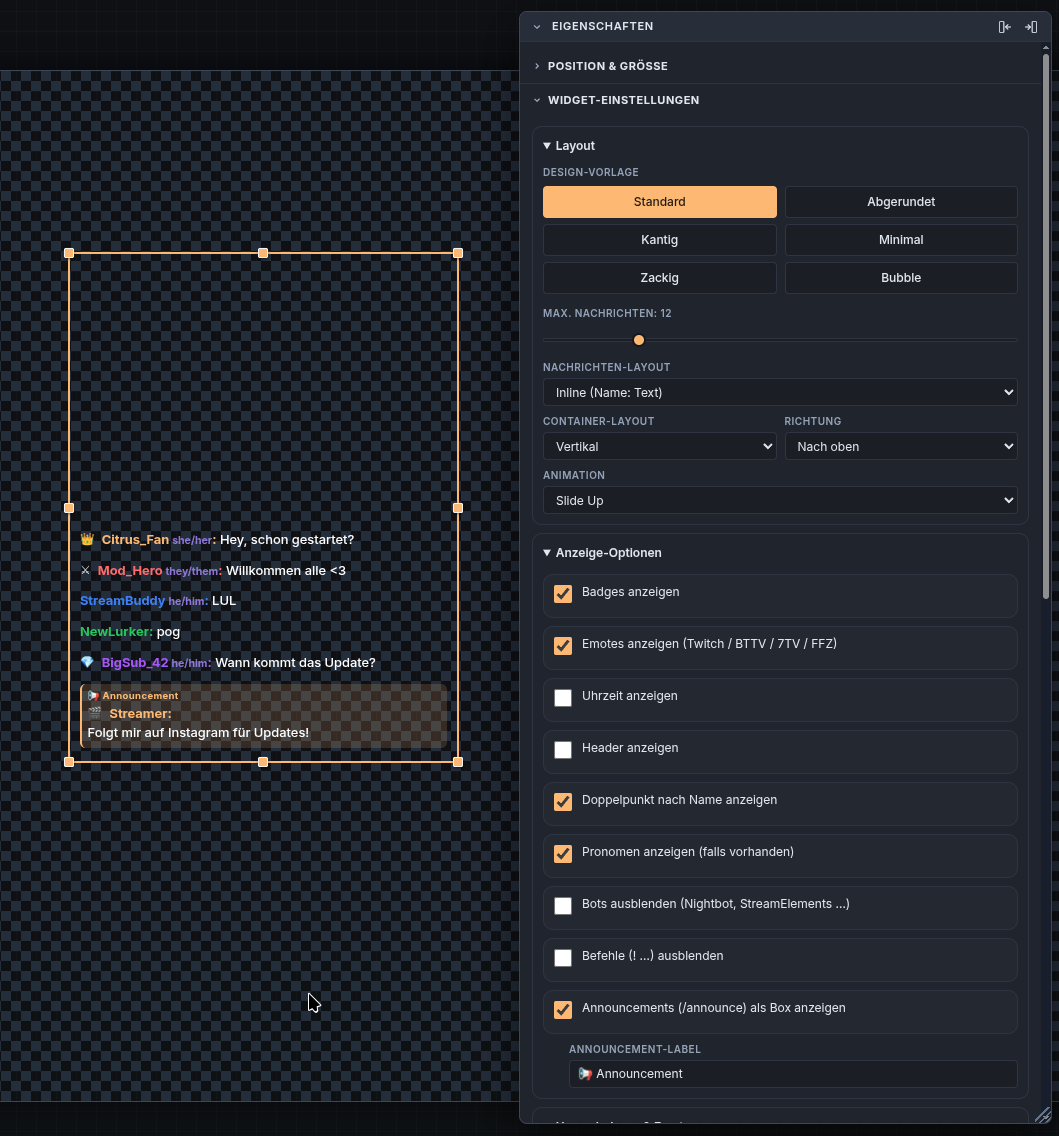Screen dimensions: 1059x1136
Task: Select the Standard design template
Action: (x=659, y=202)
